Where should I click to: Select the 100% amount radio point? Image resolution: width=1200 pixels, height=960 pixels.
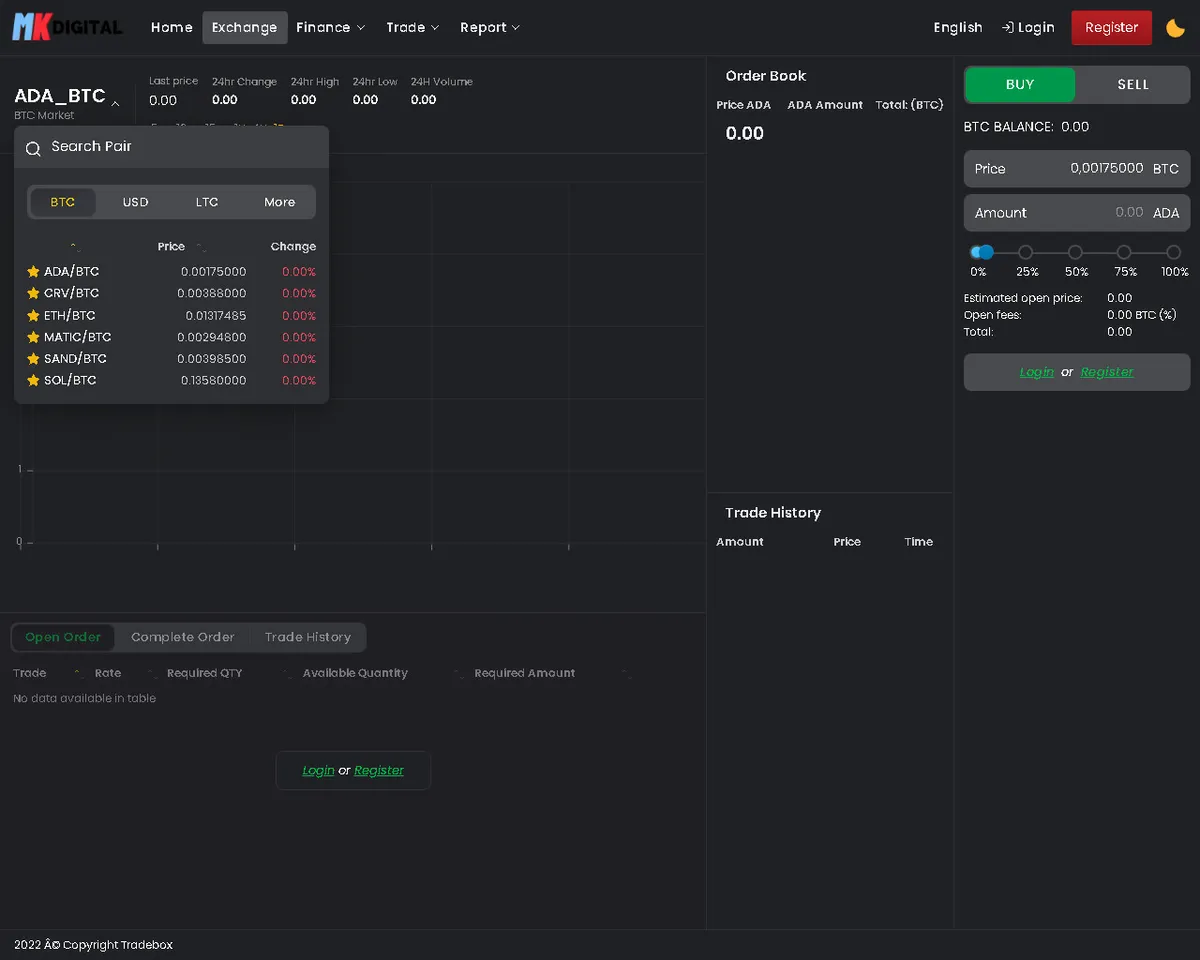[x=1173, y=253]
